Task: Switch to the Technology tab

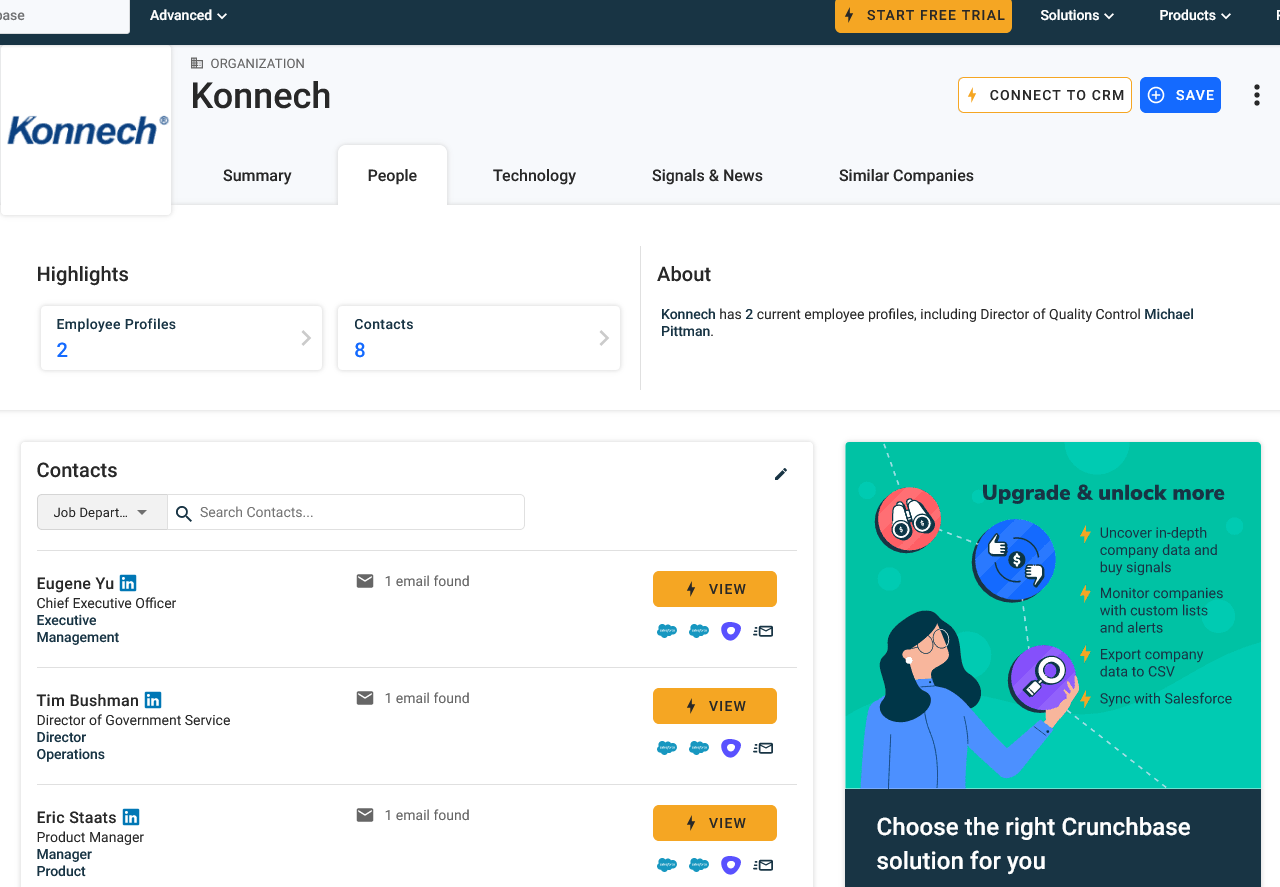Action: click(x=534, y=175)
